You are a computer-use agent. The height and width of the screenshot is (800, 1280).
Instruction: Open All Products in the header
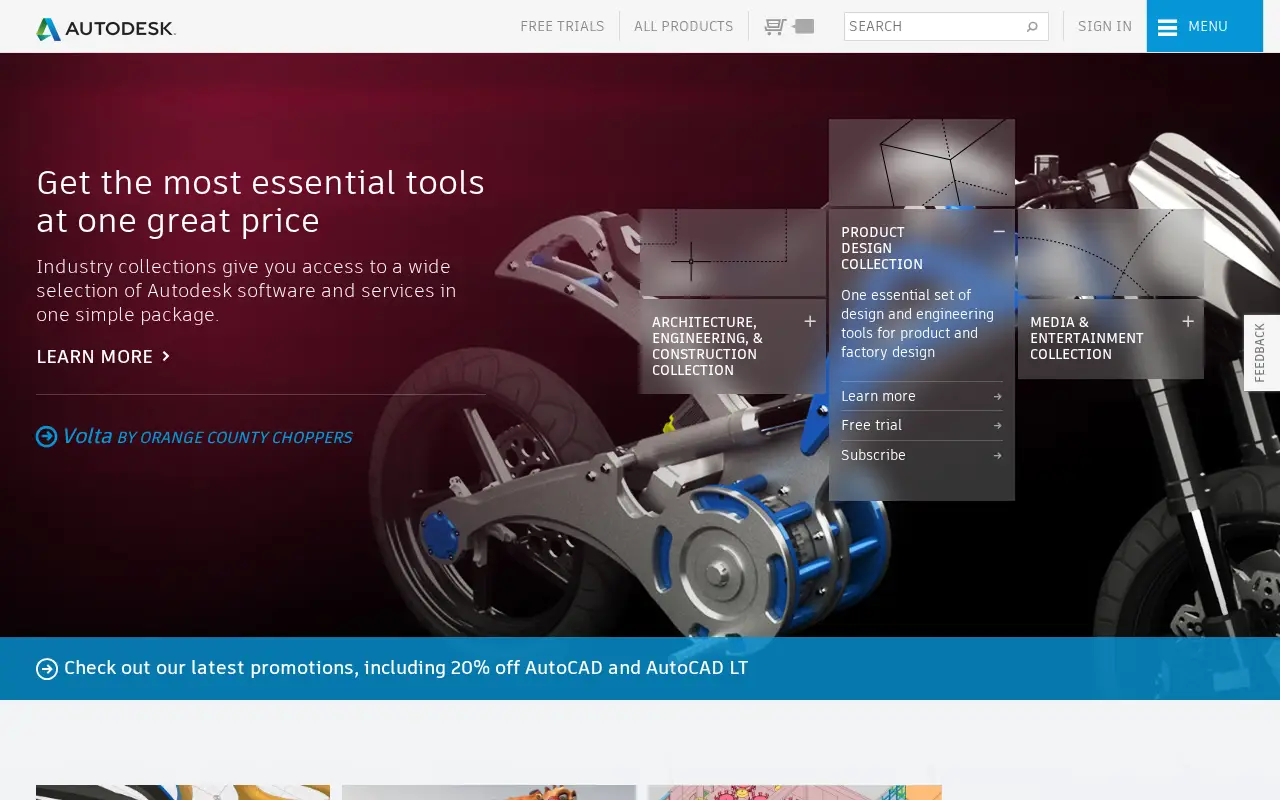tap(683, 26)
